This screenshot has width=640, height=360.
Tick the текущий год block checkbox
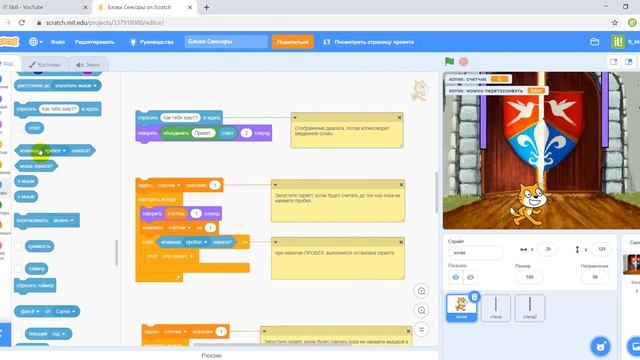[x=18, y=333]
